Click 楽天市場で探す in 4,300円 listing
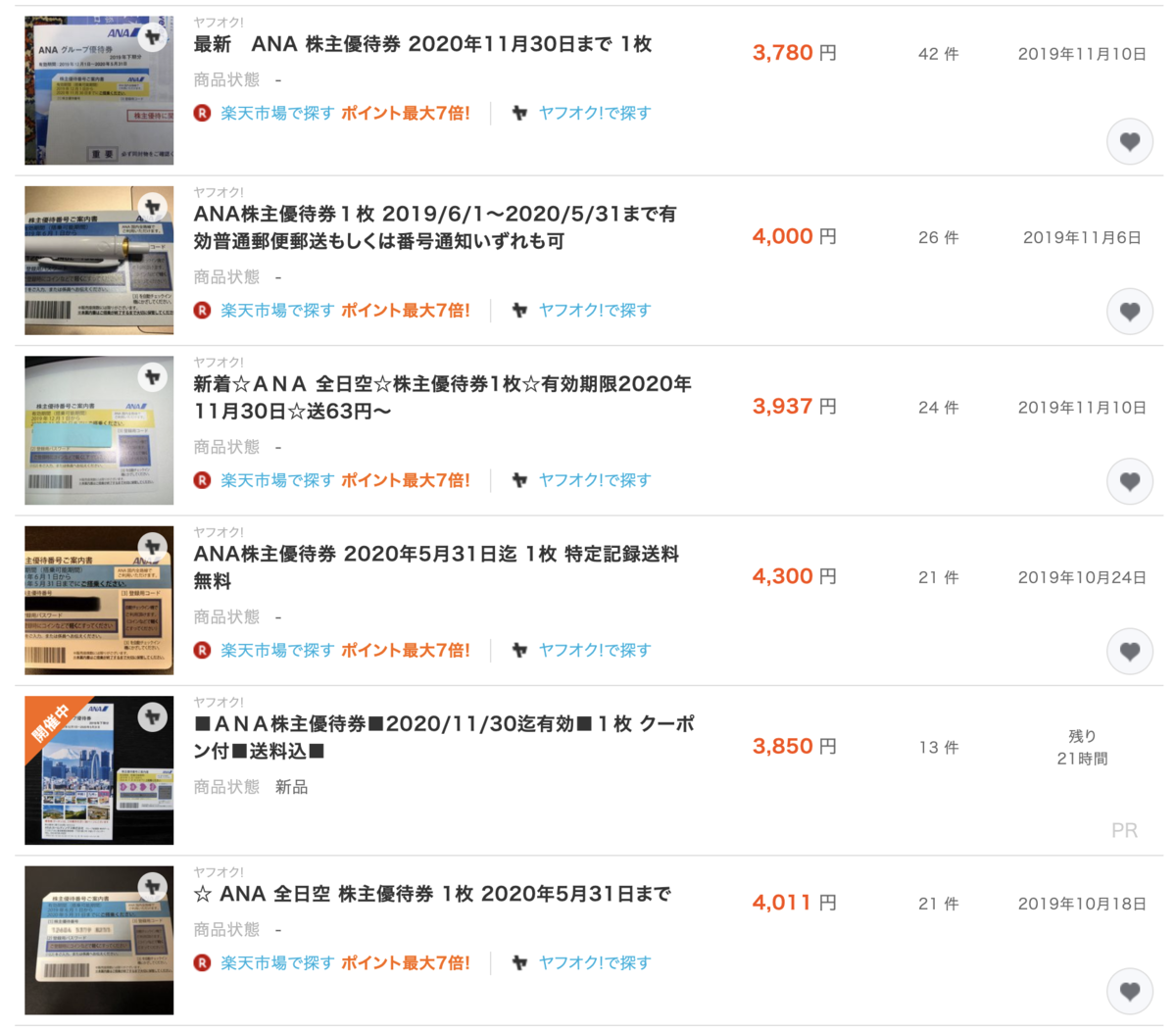Screen dimensions: 1176x1031 277,650
